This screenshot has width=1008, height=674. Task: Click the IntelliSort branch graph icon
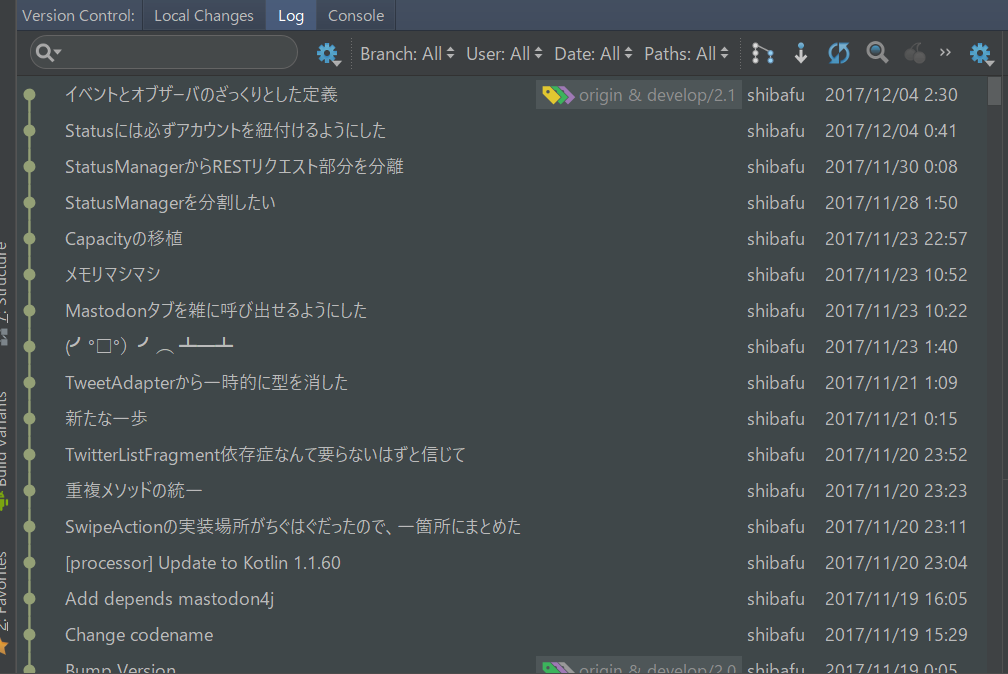pyautogui.click(x=763, y=53)
